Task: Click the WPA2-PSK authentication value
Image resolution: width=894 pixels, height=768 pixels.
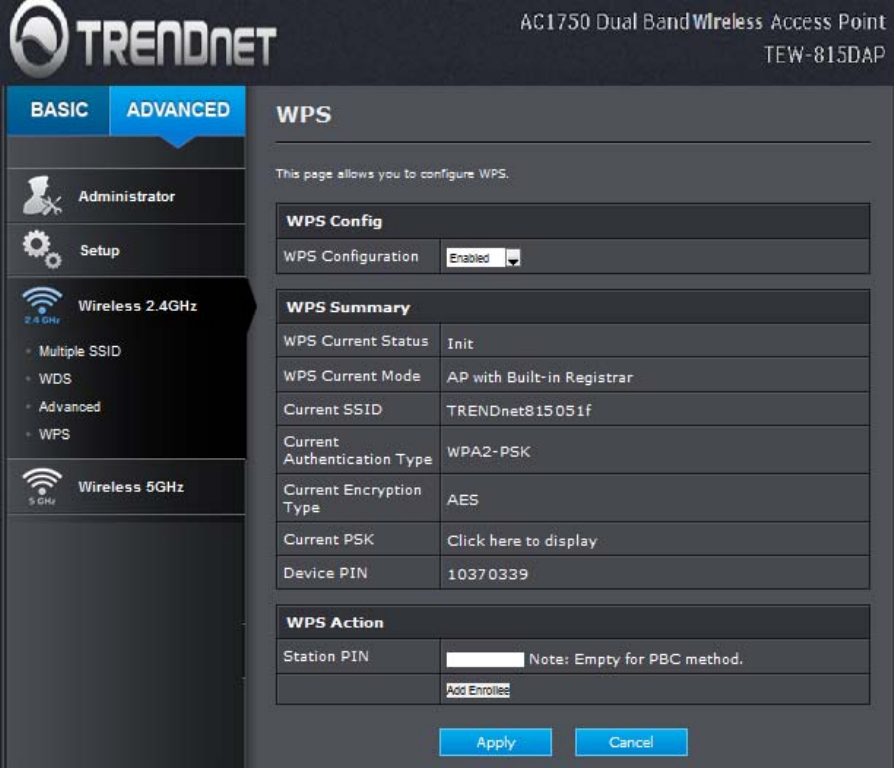Action: click(489, 452)
